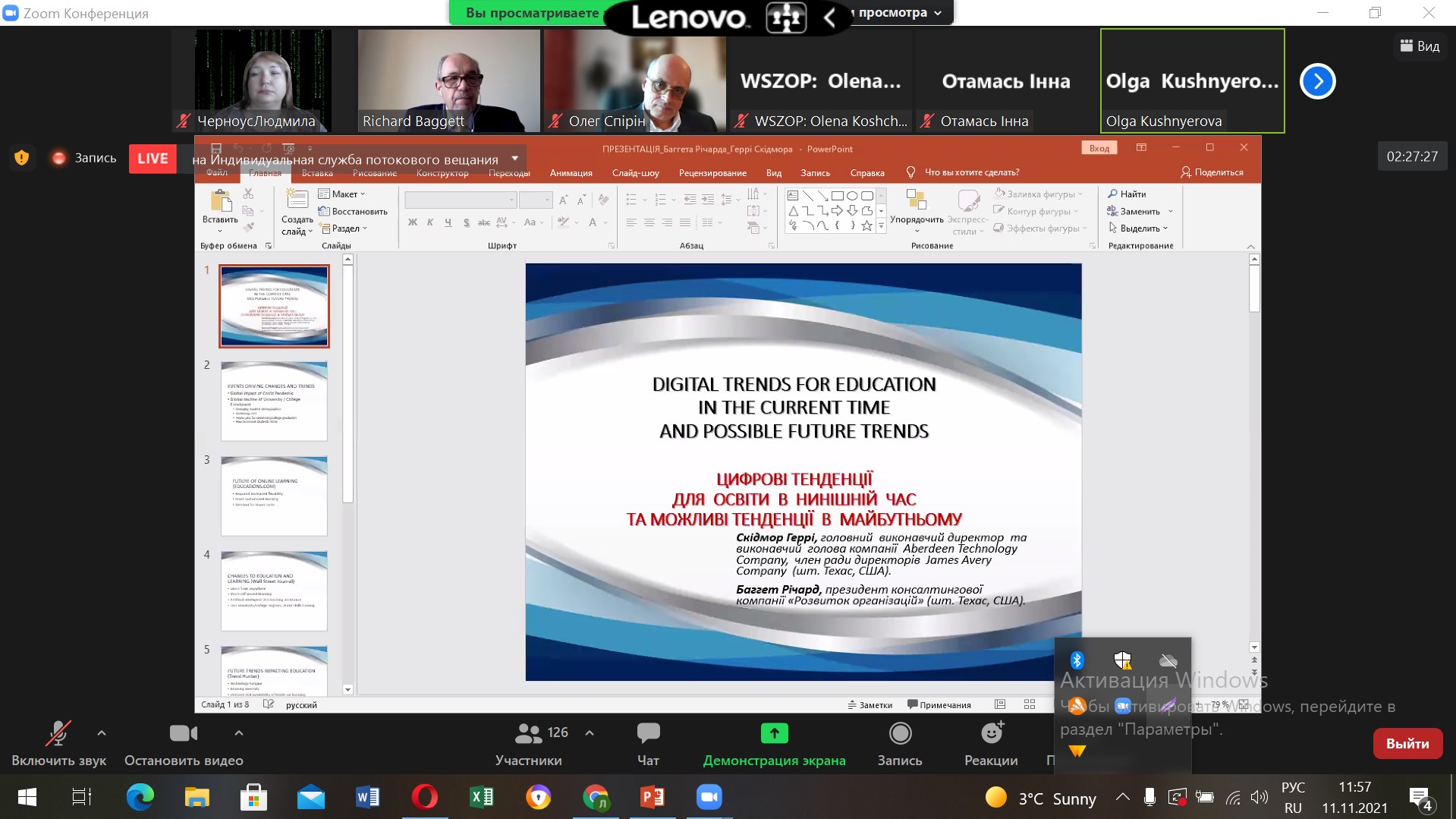Click the Вход sign-in button
The width and height of the screenshot is (1456, 819).
pos(1099,148)
